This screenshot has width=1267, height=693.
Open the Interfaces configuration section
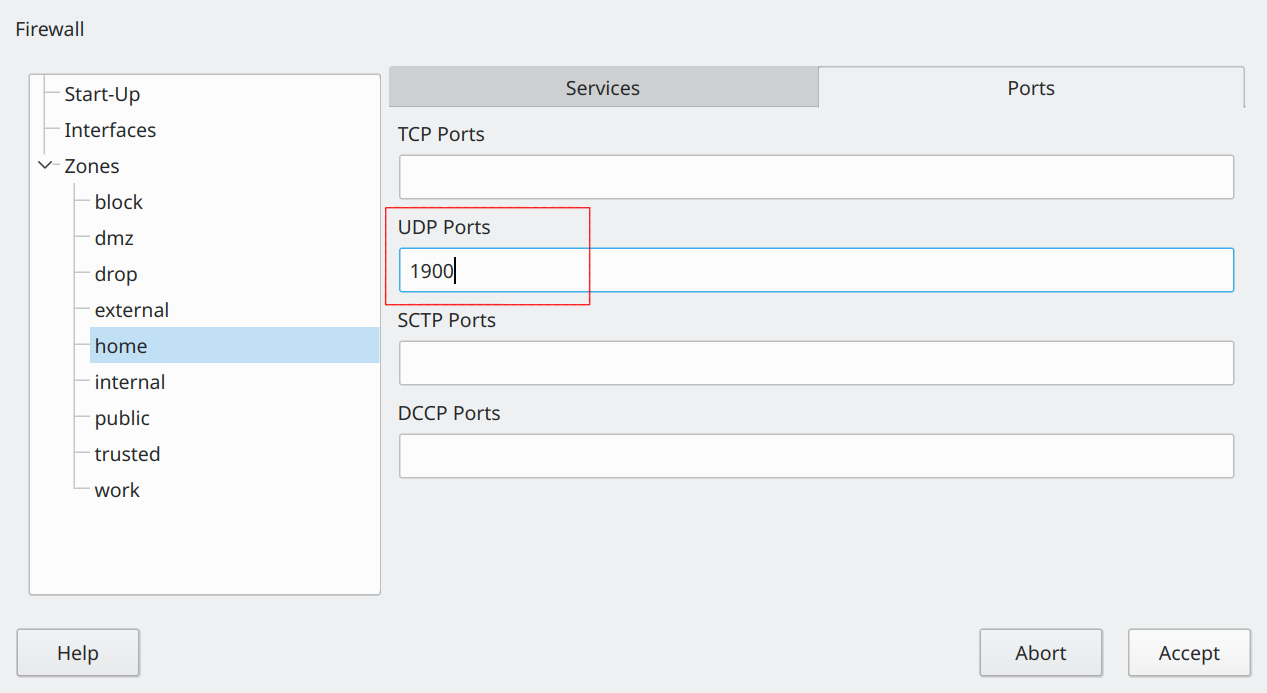(110, 129)
